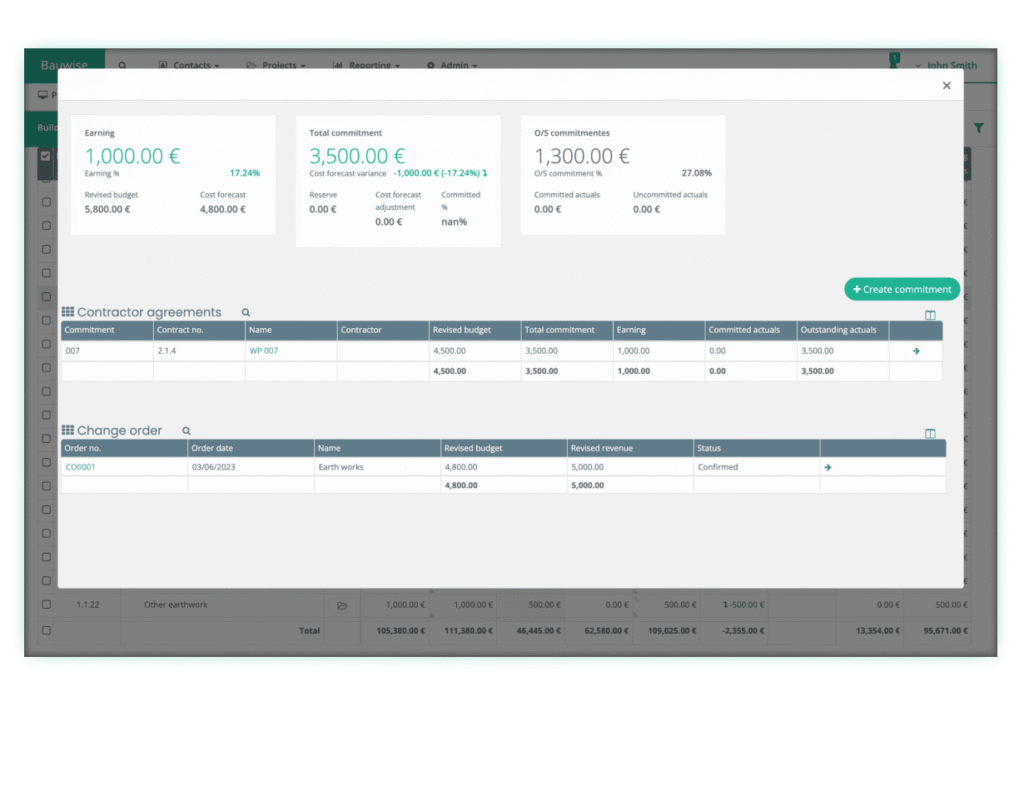This screenshot has width=1024, height=801.
Task: Sort by Order no. column header
Action: tap(124, 448)
